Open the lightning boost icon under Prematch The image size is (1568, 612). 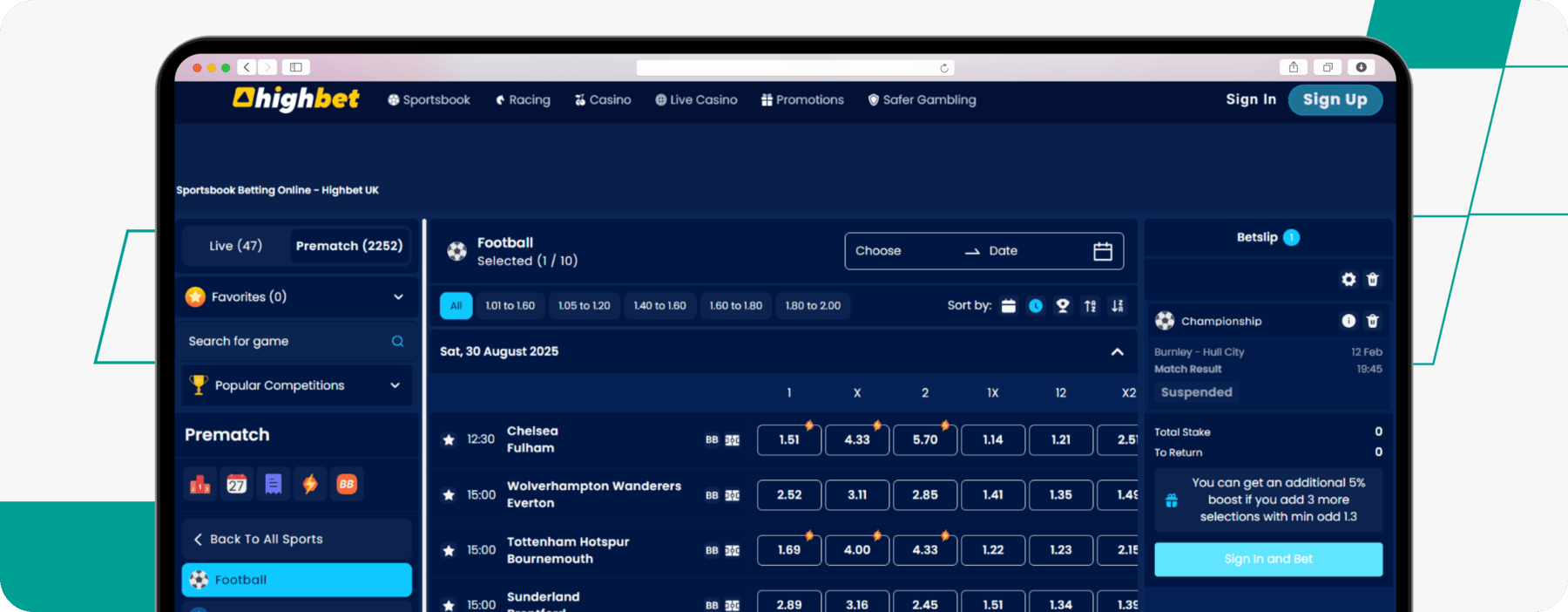click(310, 485)
